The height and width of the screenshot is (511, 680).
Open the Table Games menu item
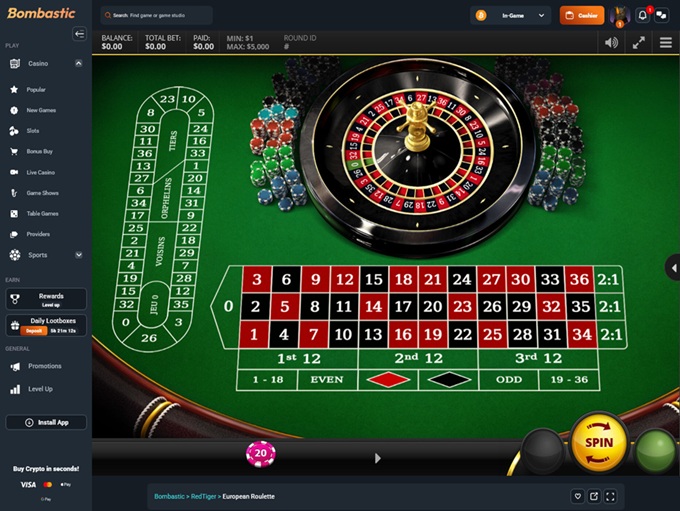pyautogui.click(x=42, y=213)
